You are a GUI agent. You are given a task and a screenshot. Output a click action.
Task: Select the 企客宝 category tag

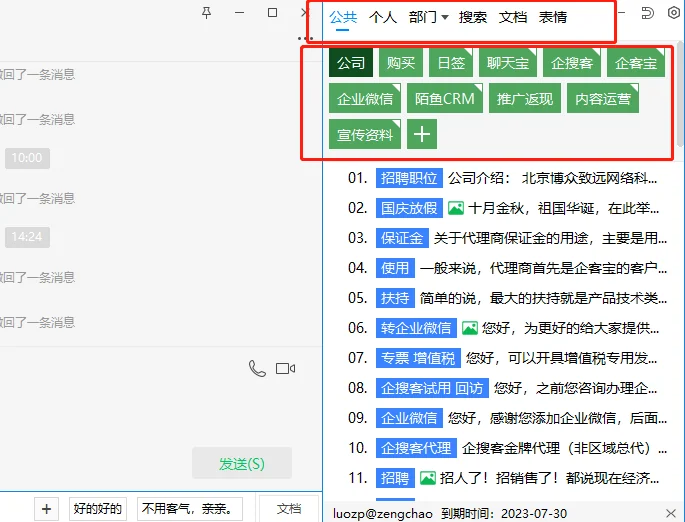point(636,63)
